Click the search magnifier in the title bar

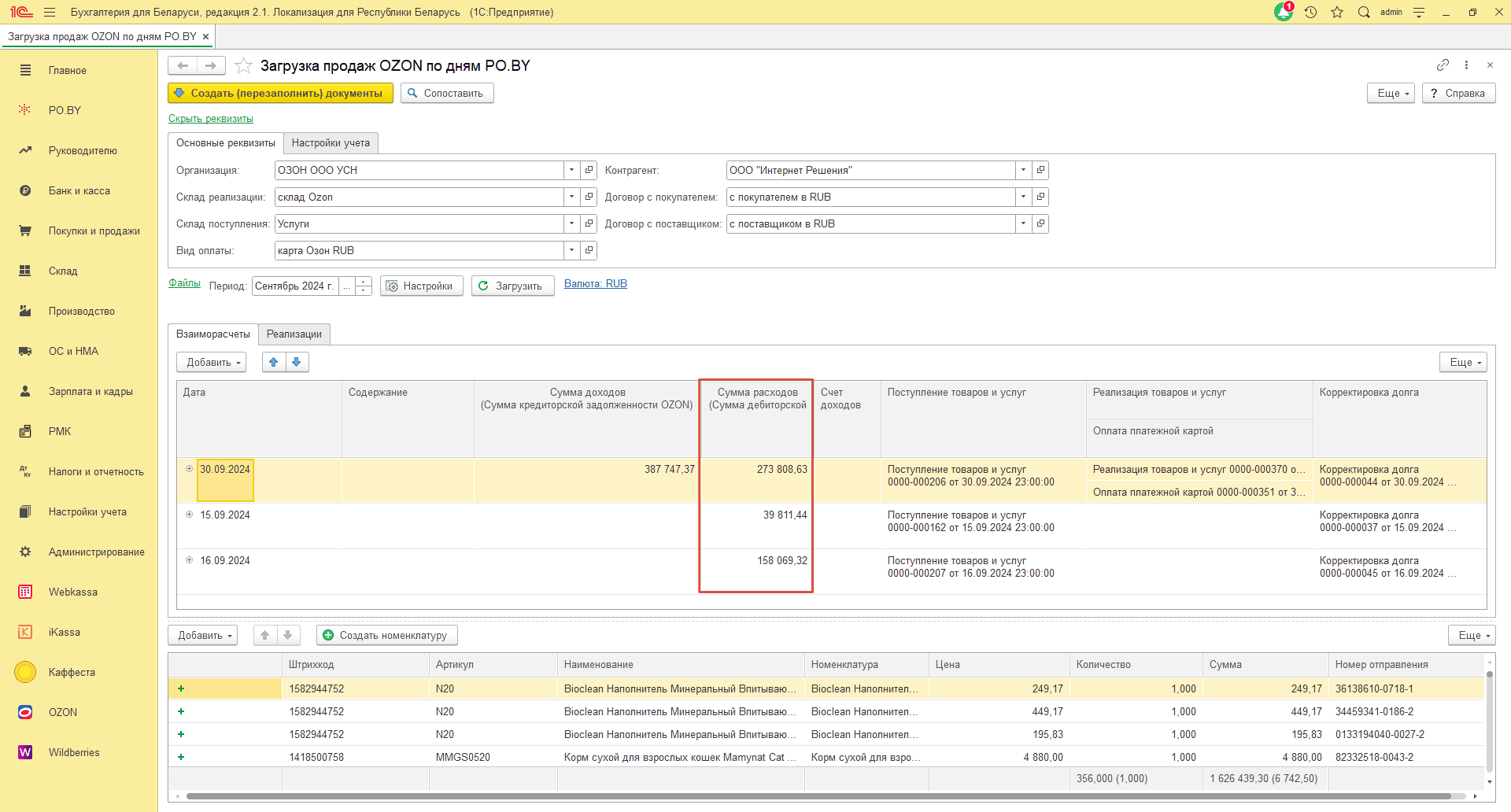click(1364, 12)
